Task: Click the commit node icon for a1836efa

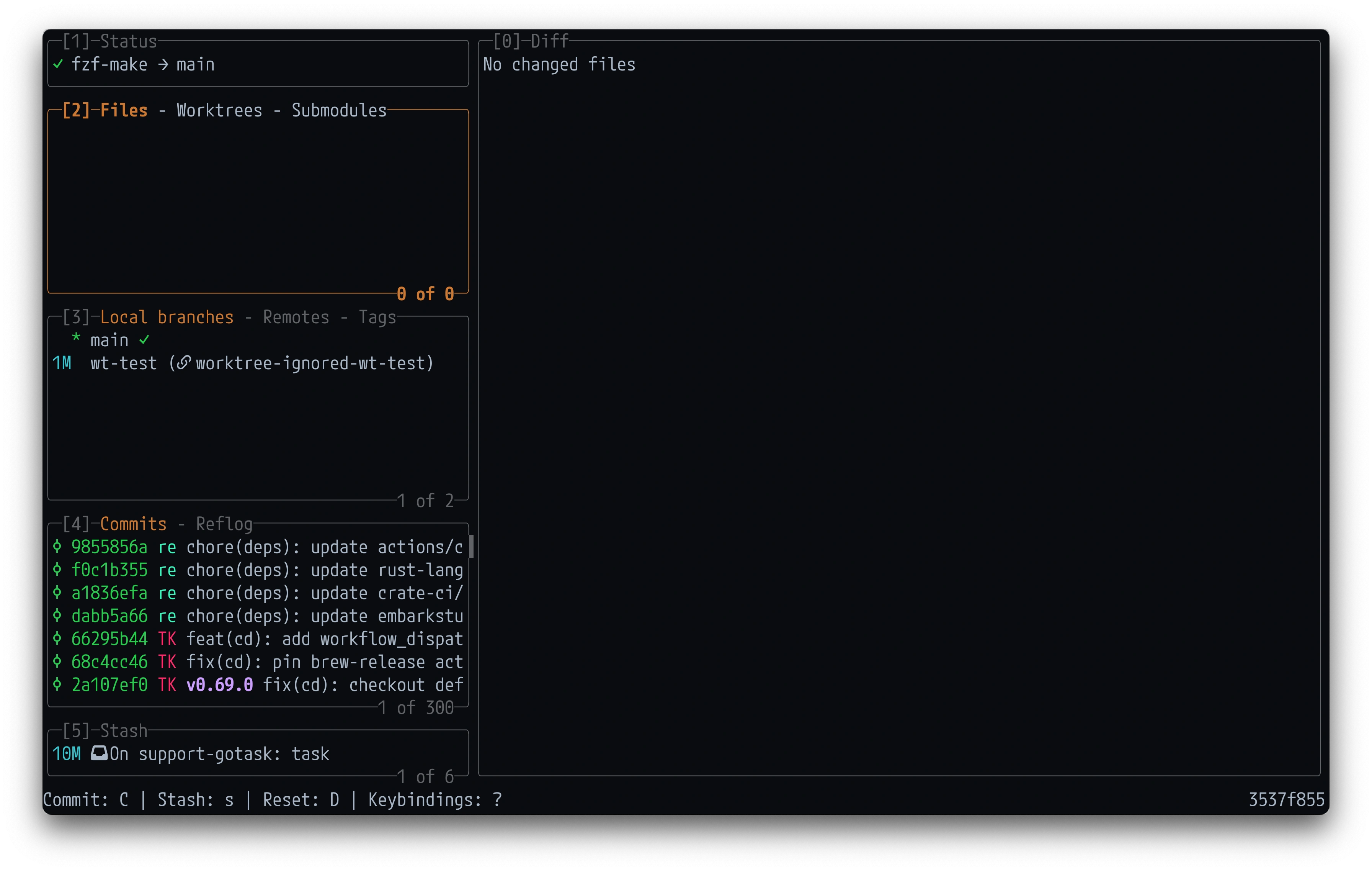Action: pyautogui.click(x=57, y=593)
